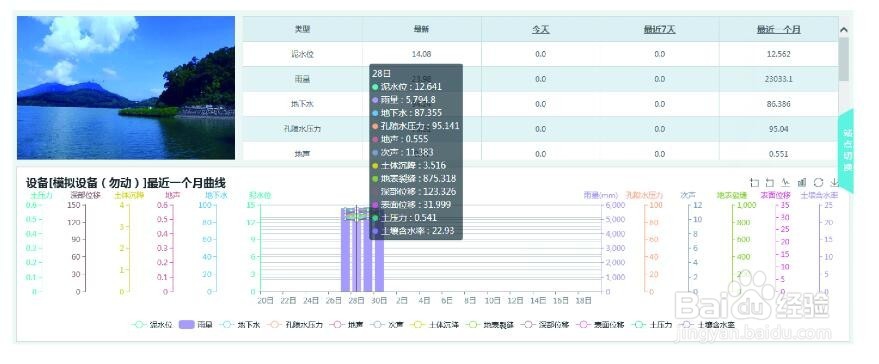Click the 最近一个月 column header link
Image resolution: width=879 pixels, height=364 pixels.
[779, 29]
